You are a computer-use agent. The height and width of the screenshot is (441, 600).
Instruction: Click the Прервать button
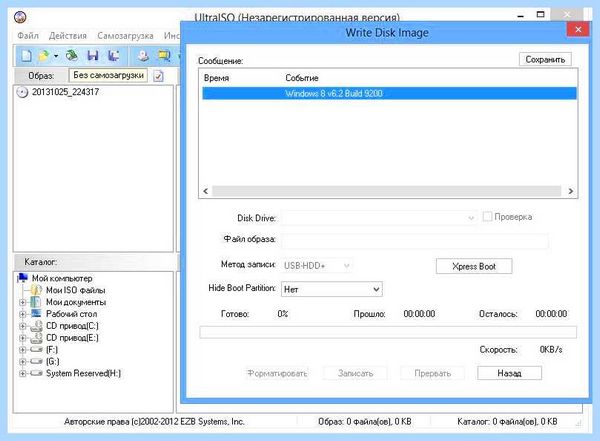coord(432,373)
